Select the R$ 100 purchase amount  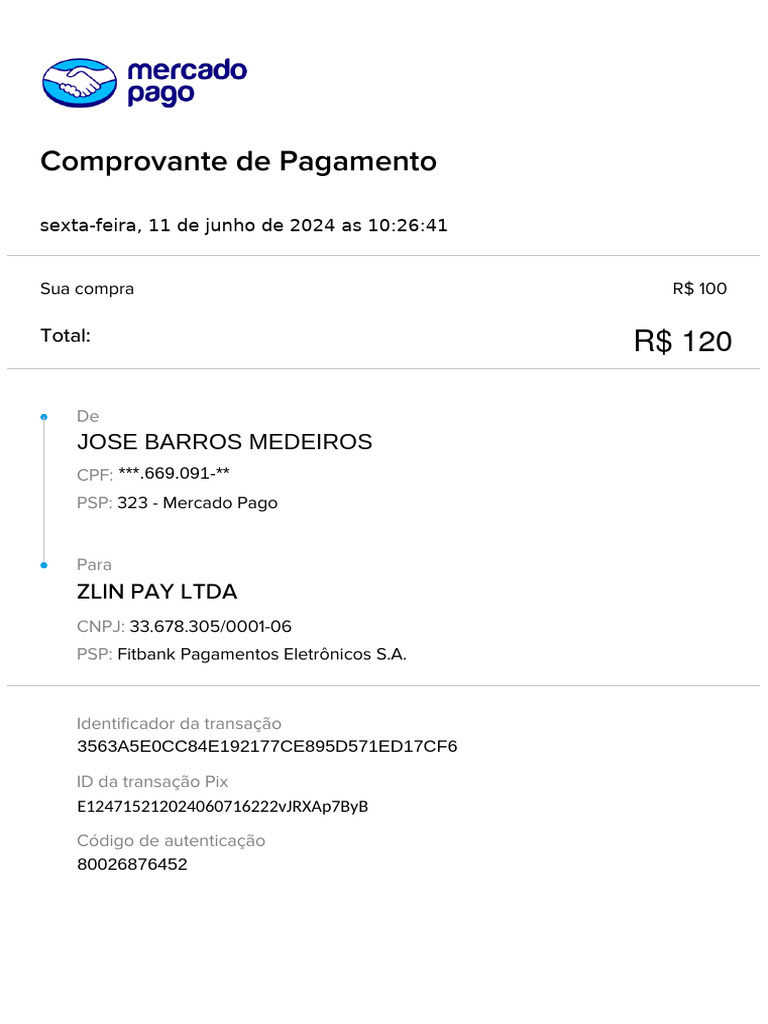[699, 289]
